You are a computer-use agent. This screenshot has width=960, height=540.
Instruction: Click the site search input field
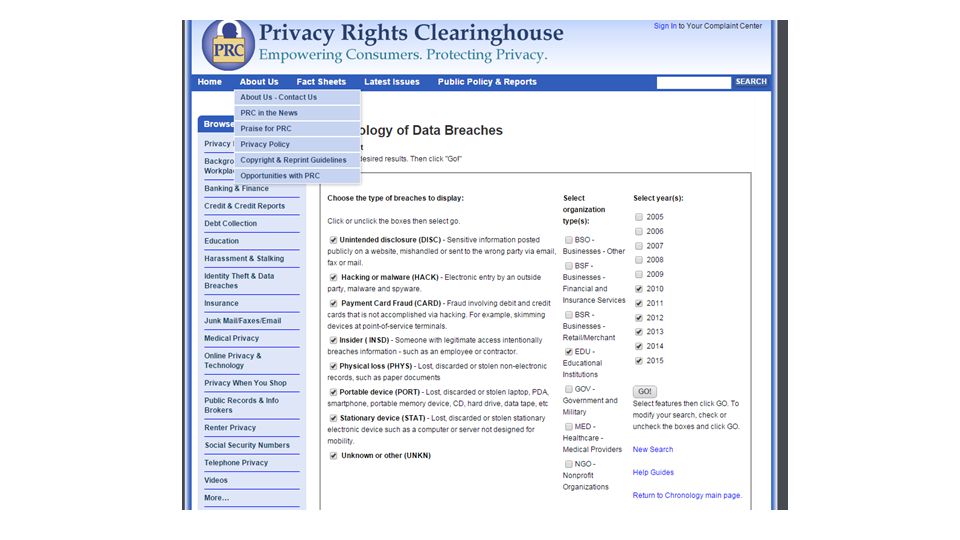point(694,82)
